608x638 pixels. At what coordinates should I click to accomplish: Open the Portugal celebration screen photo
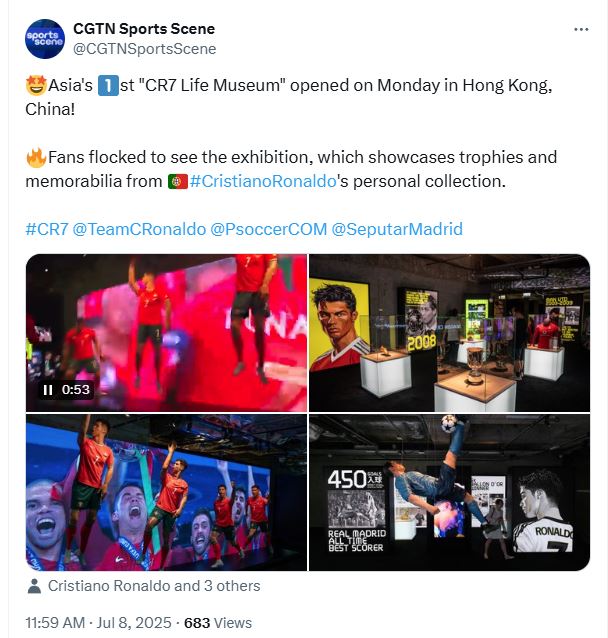pyautogui.click(x=166, y=493)
